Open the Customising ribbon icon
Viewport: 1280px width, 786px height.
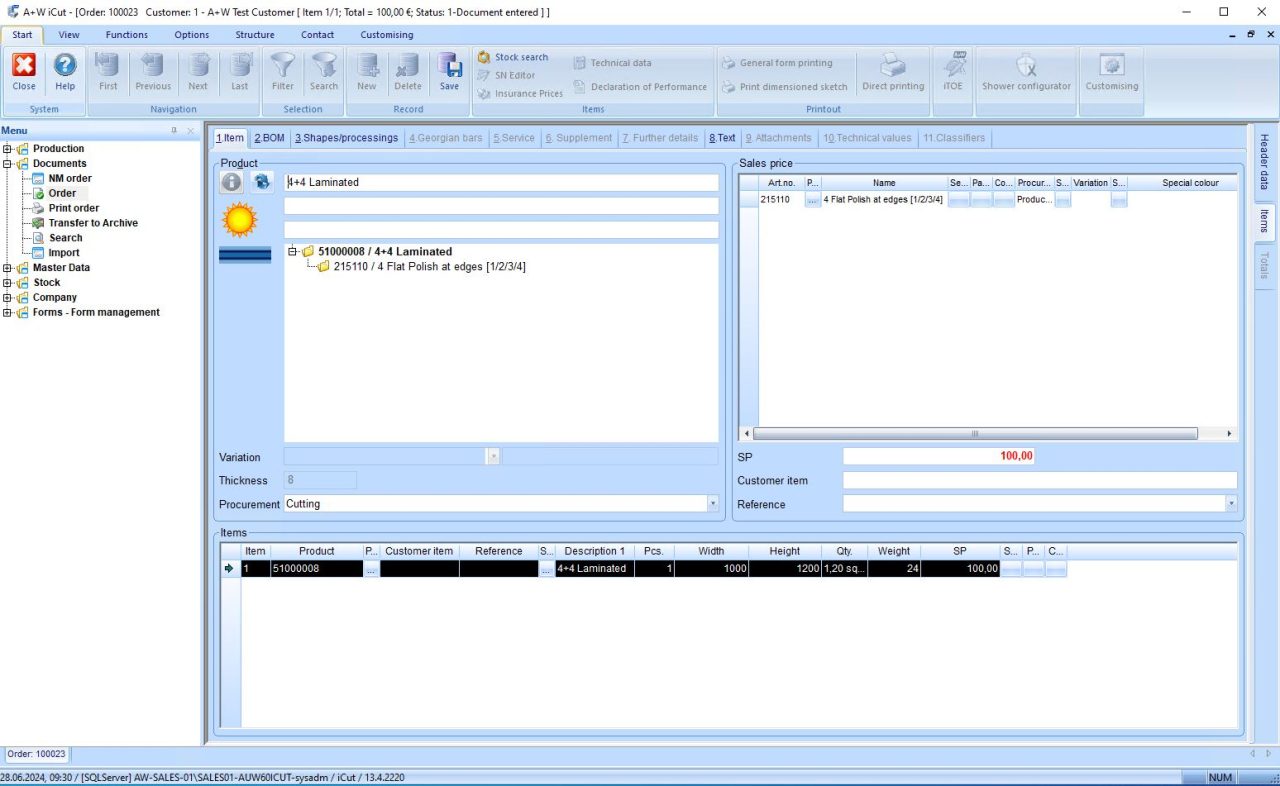[1110, 70]
